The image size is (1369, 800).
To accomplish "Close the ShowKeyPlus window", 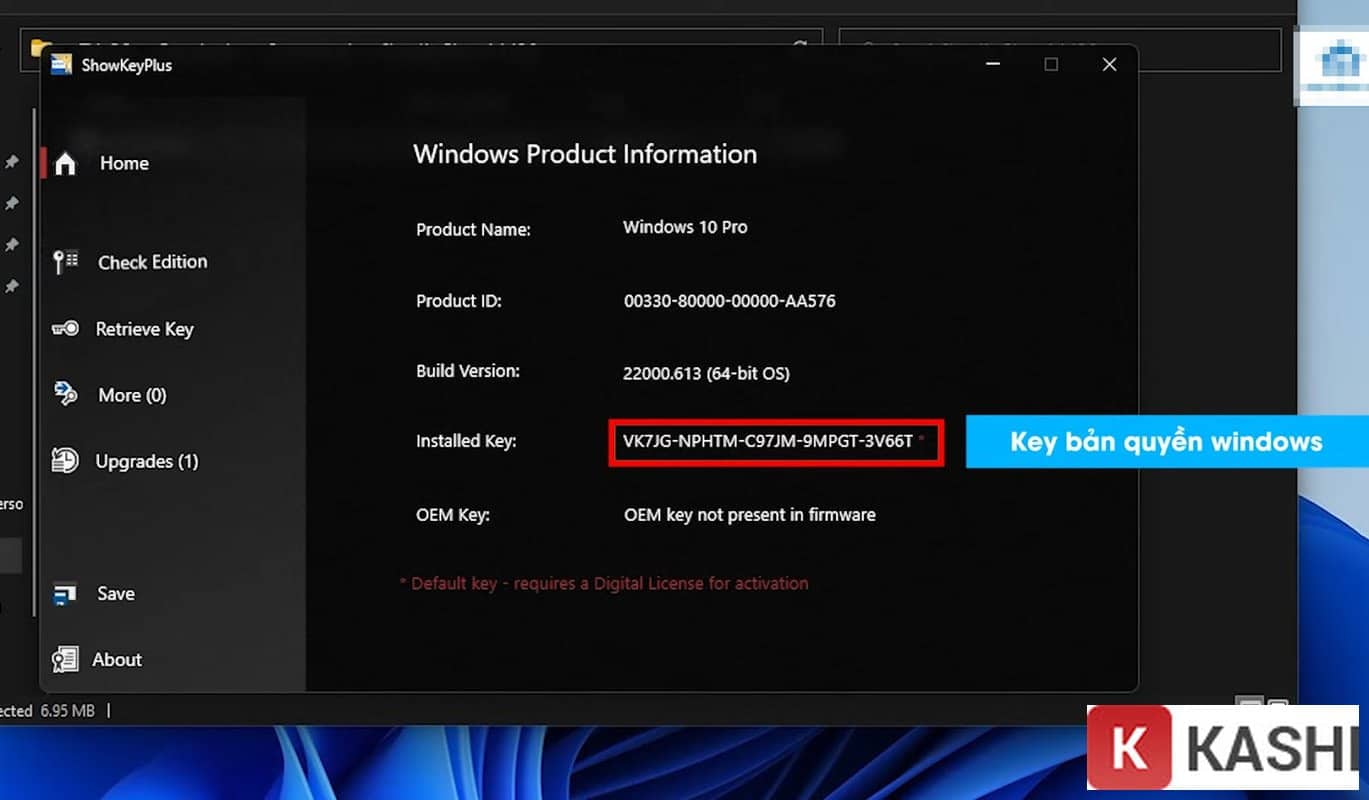I will tap(1109, 64).
